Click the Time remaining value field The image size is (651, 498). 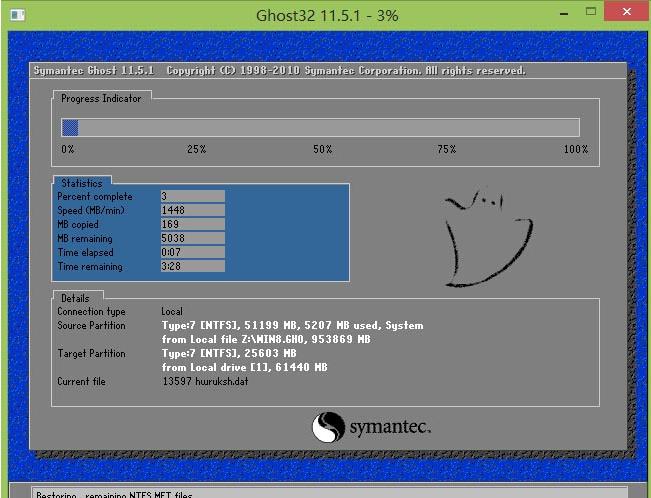pos(192,267)
